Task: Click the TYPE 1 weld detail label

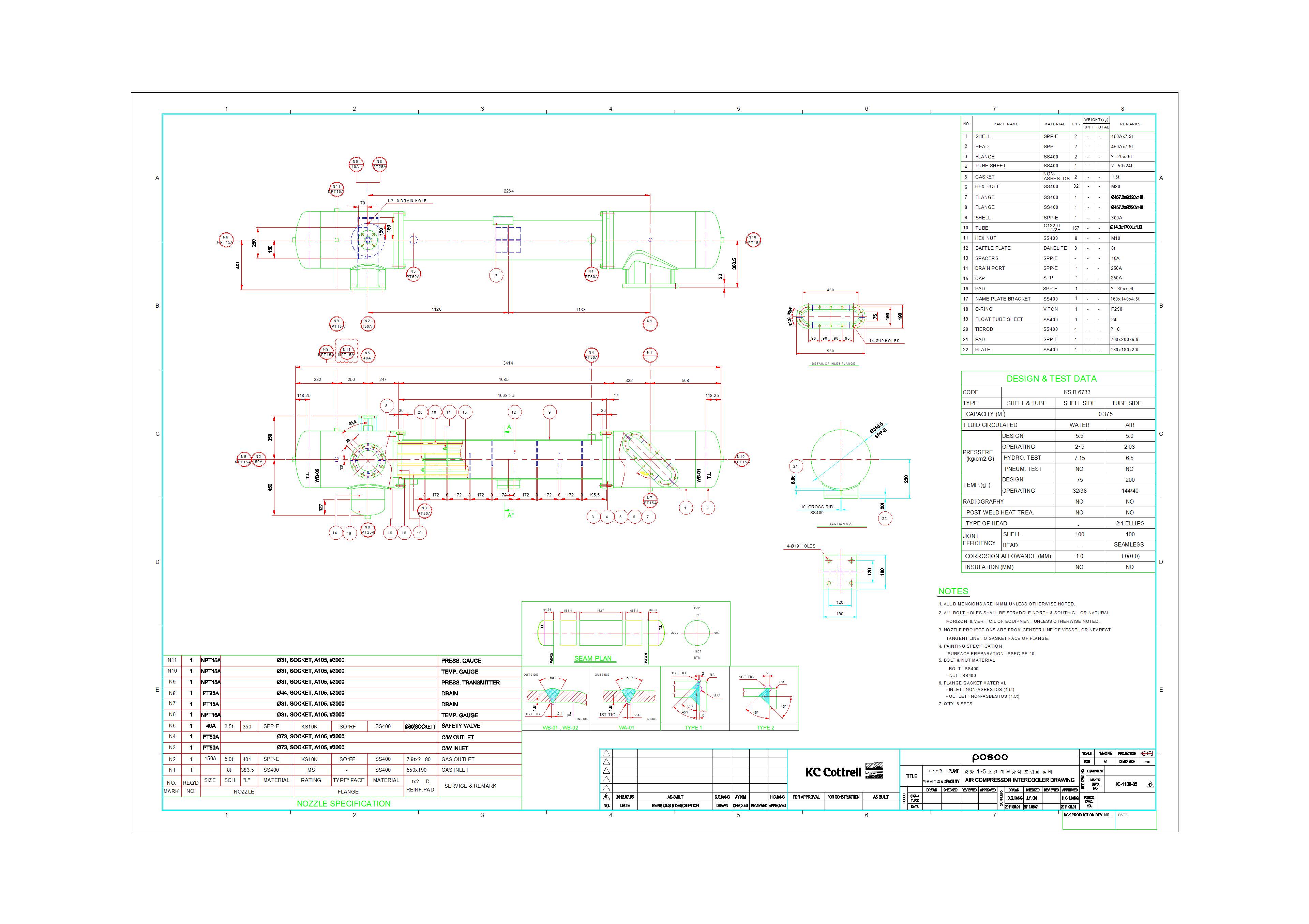Action: [693, 727]
